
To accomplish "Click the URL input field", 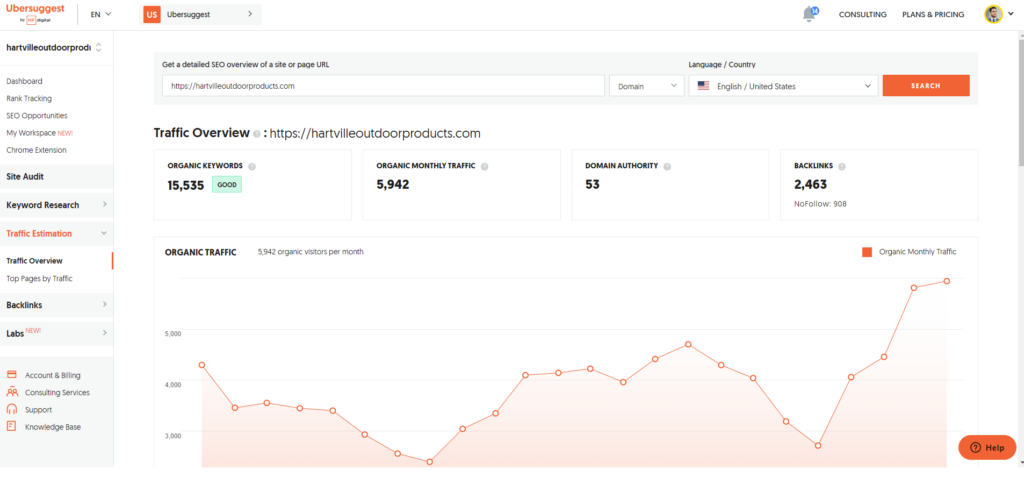I will (x=383, y=86).
